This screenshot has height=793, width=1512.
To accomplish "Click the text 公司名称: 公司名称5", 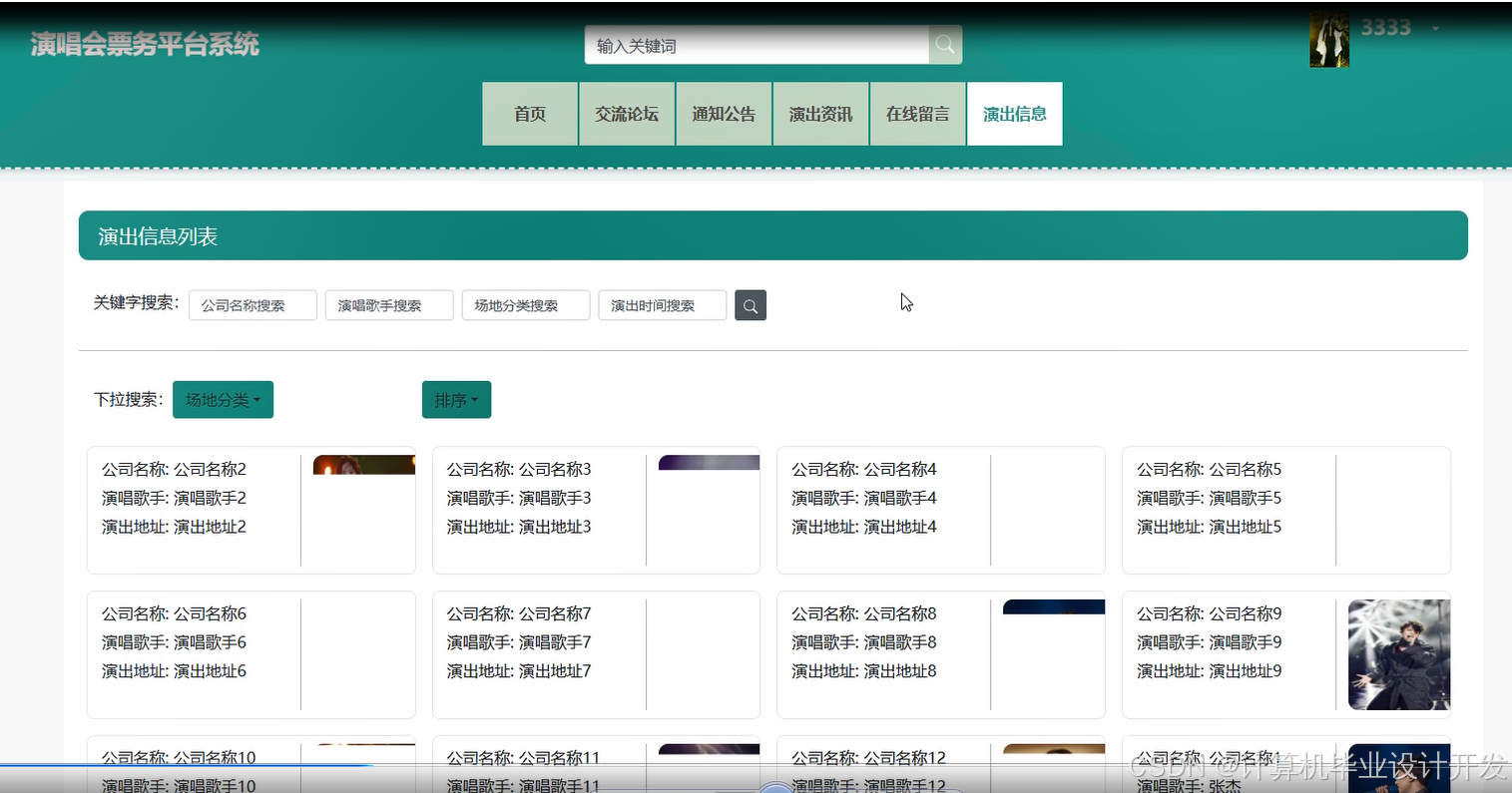I will tap(1210, 469).
